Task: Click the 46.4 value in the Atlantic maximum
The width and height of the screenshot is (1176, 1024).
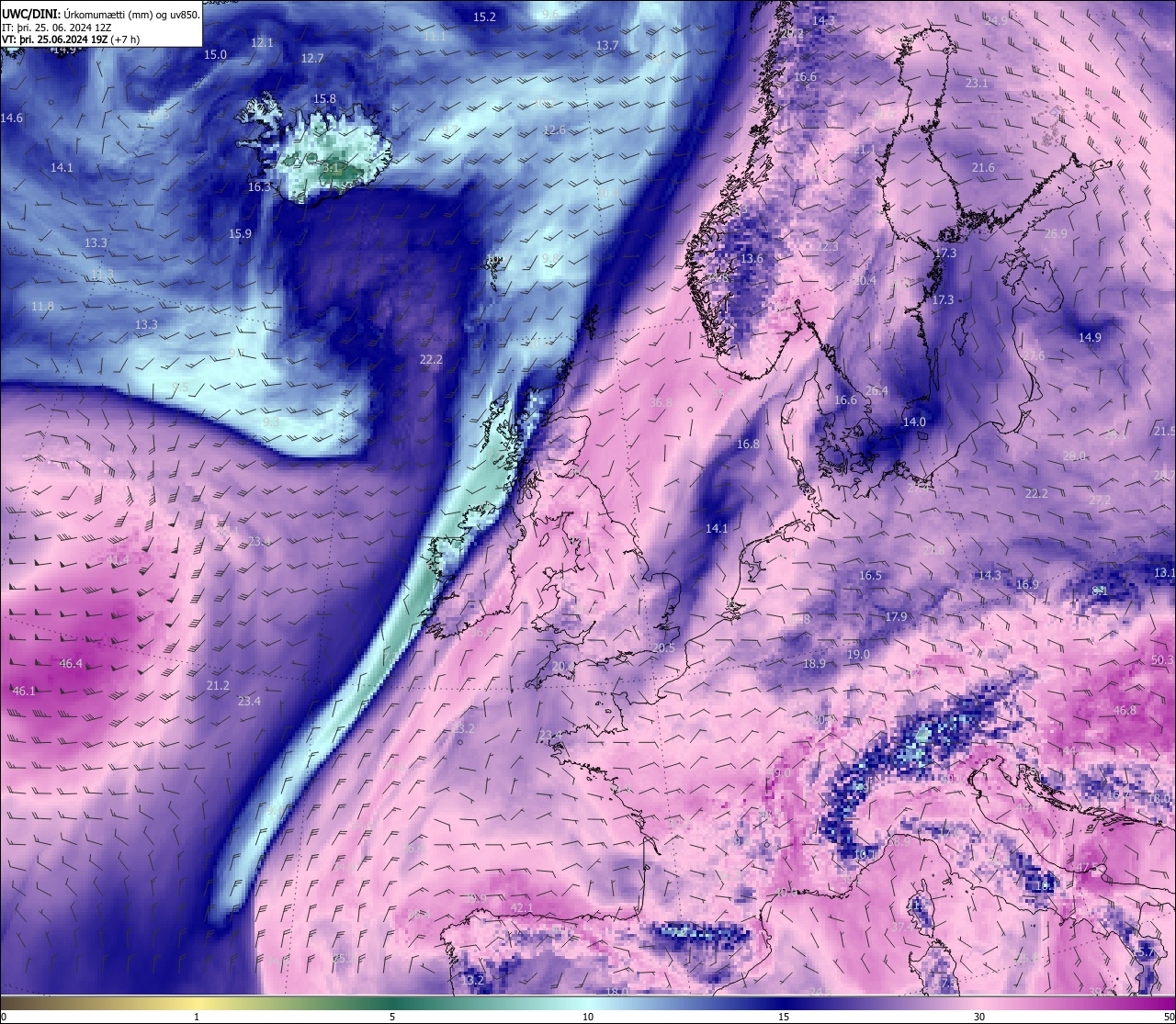Action: click(71, 663)
